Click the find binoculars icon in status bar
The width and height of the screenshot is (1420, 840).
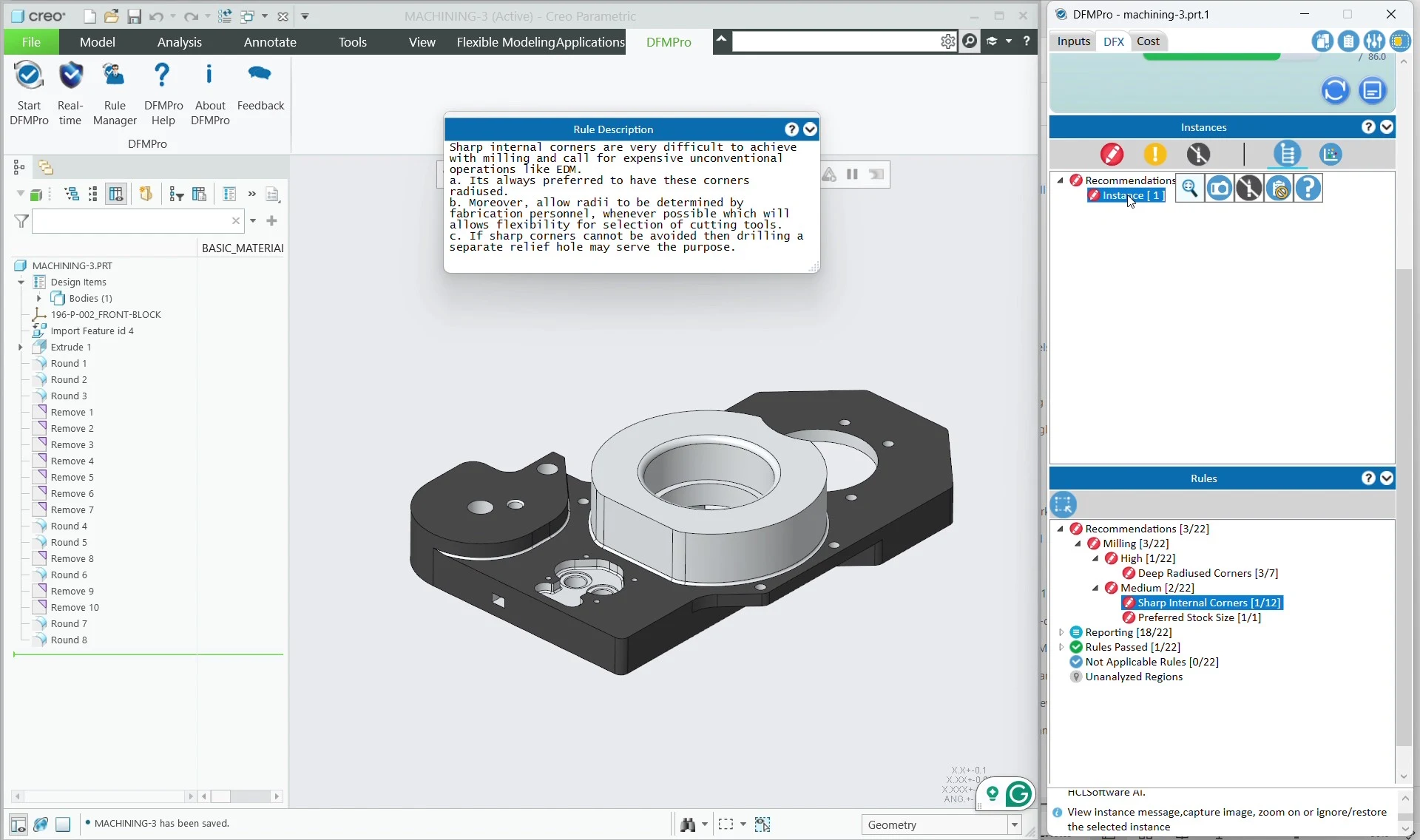pyautogui.click(x=688, y=824)
